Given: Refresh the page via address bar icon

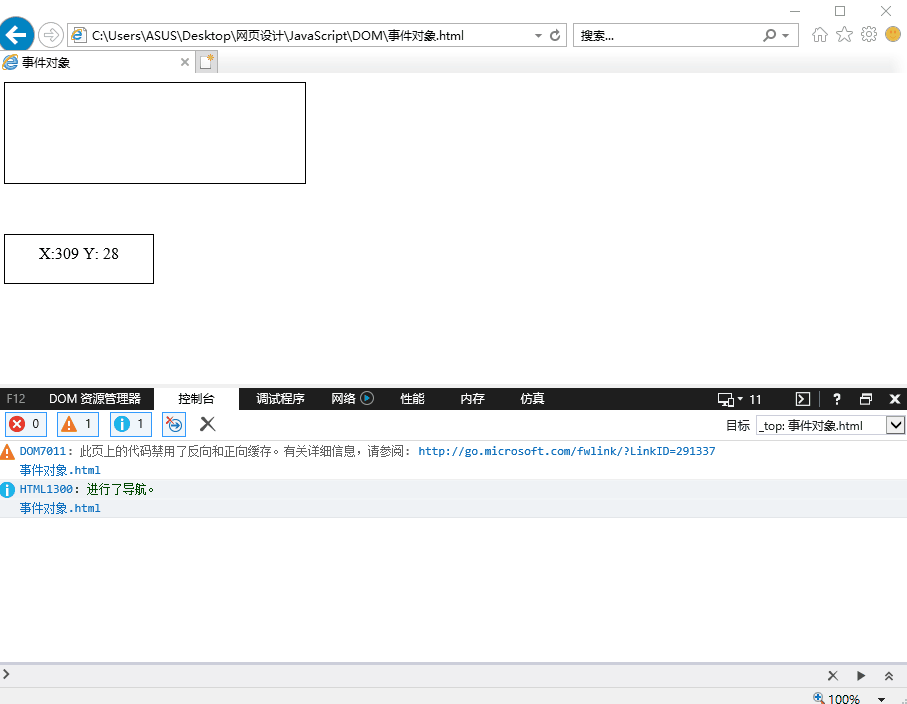Looking at the screenshot, I should pyautogui.click(x=555, y=35).
